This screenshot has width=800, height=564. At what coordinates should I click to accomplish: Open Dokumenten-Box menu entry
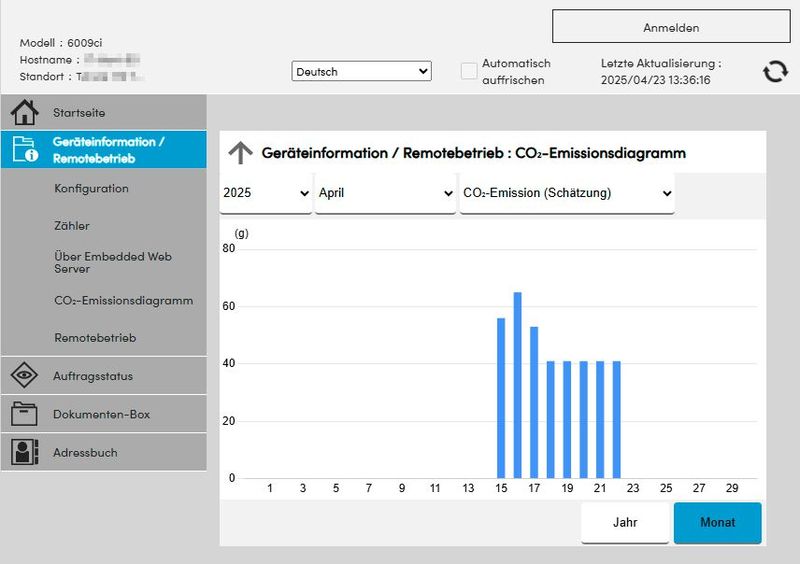tap(104, 414)
